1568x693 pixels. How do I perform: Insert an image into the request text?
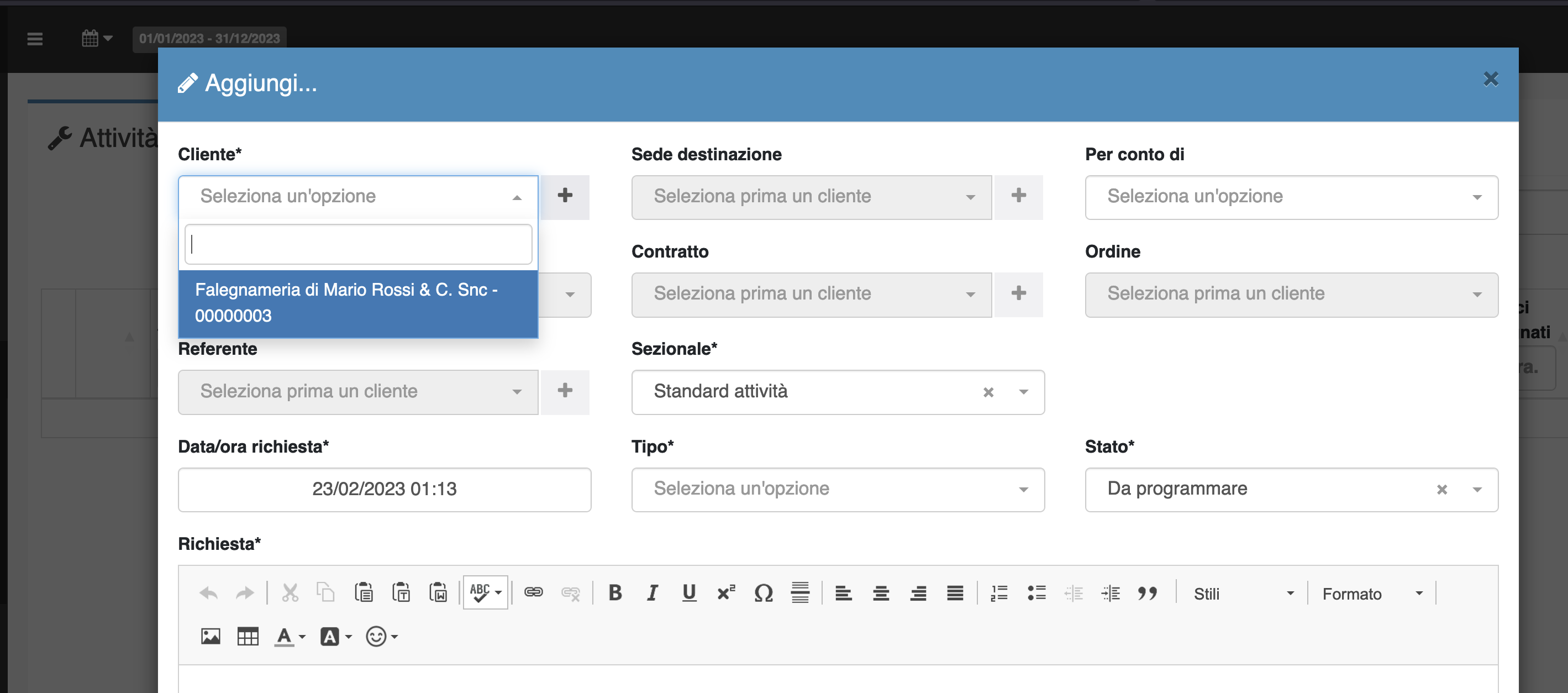coord(209,636)
